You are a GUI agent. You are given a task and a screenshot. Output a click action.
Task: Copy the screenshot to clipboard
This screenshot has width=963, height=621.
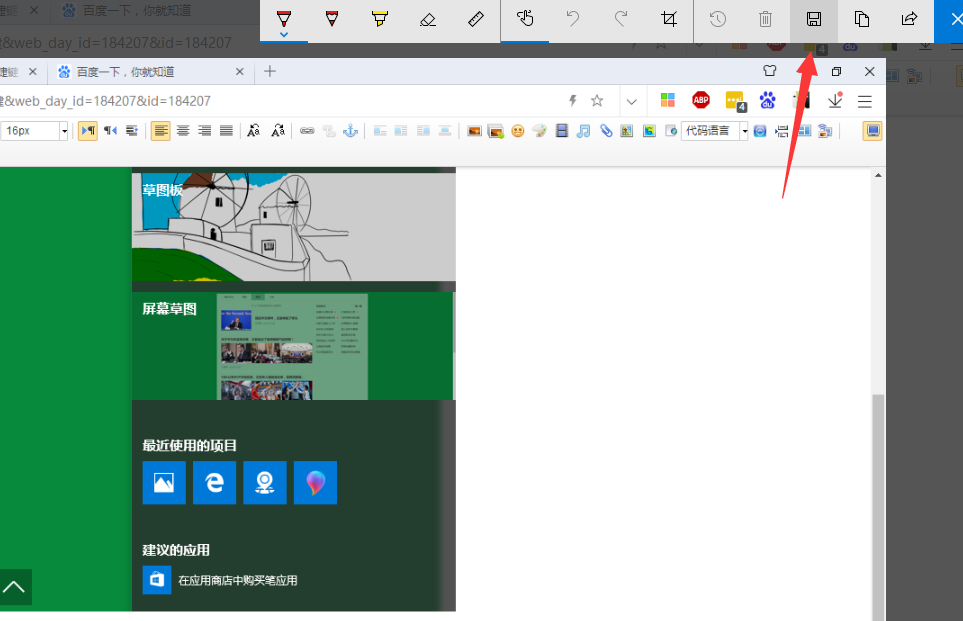pos(861,18)
